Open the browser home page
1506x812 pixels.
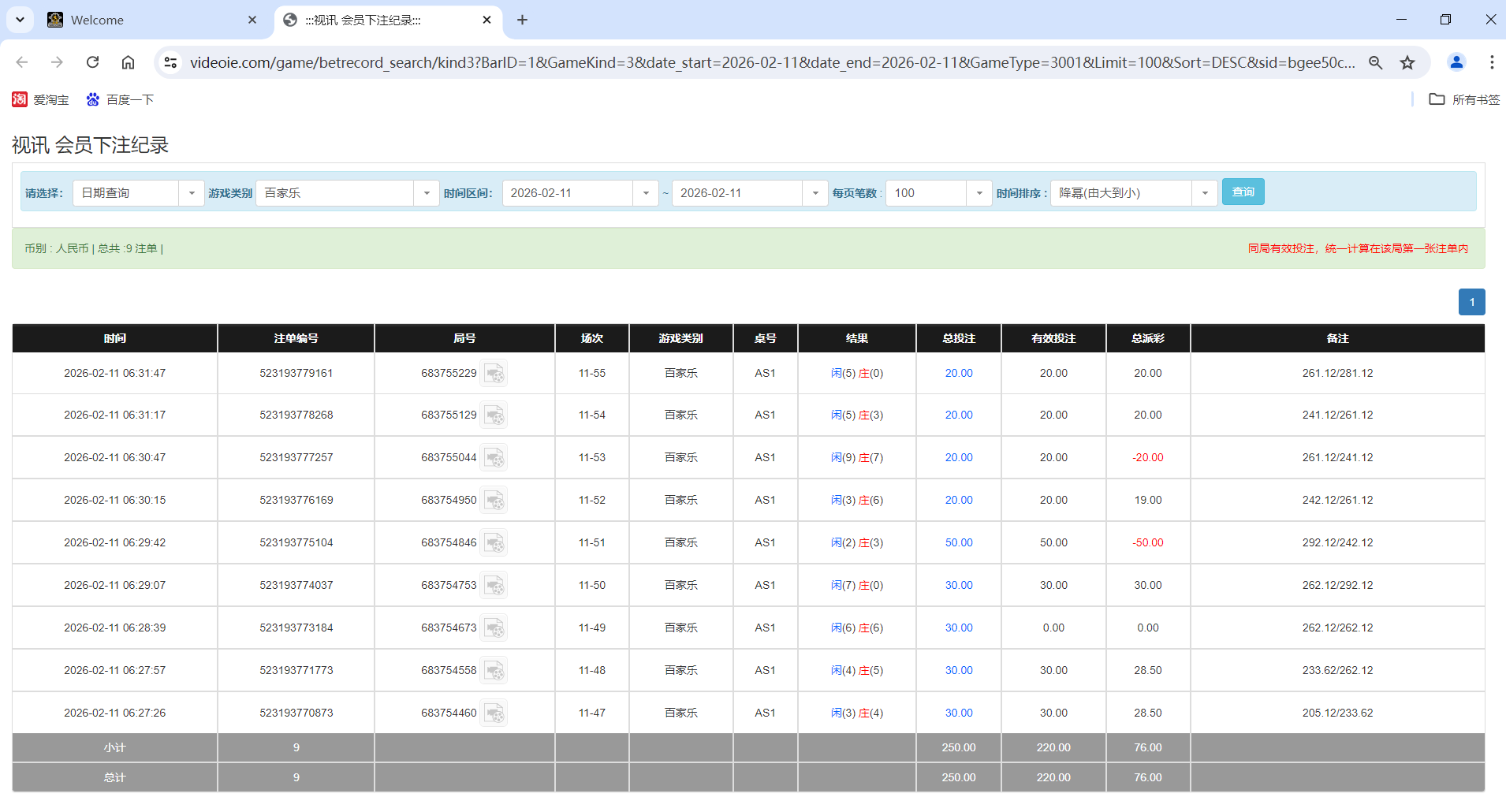tap(128, 62)
